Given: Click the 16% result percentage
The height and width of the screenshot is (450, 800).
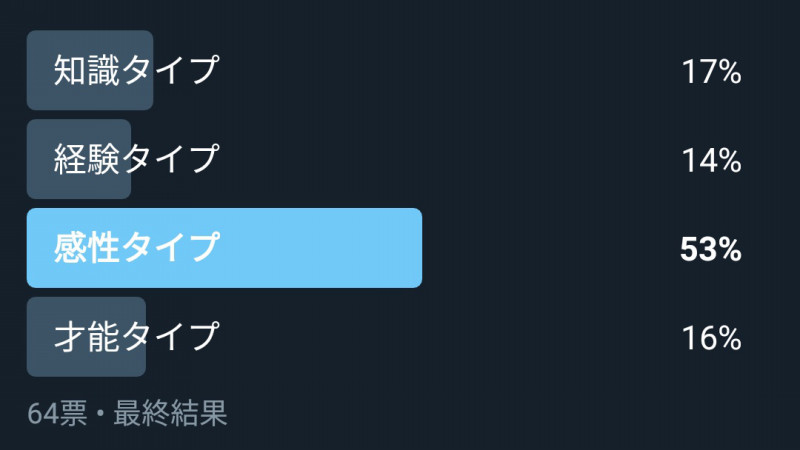Looking at the screenshot, I should pyautogui.click(x=711, y=338).
